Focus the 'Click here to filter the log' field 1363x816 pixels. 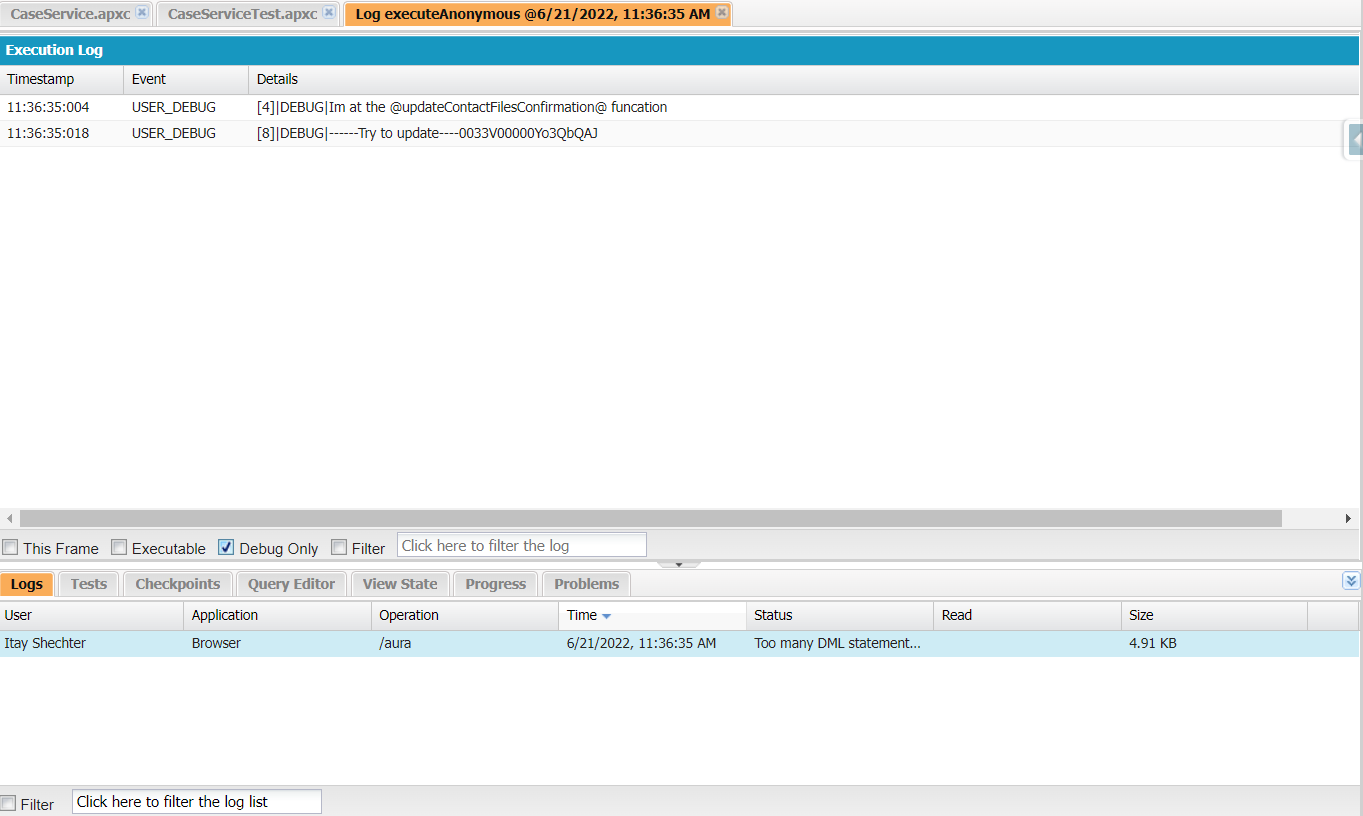[522, 545]
